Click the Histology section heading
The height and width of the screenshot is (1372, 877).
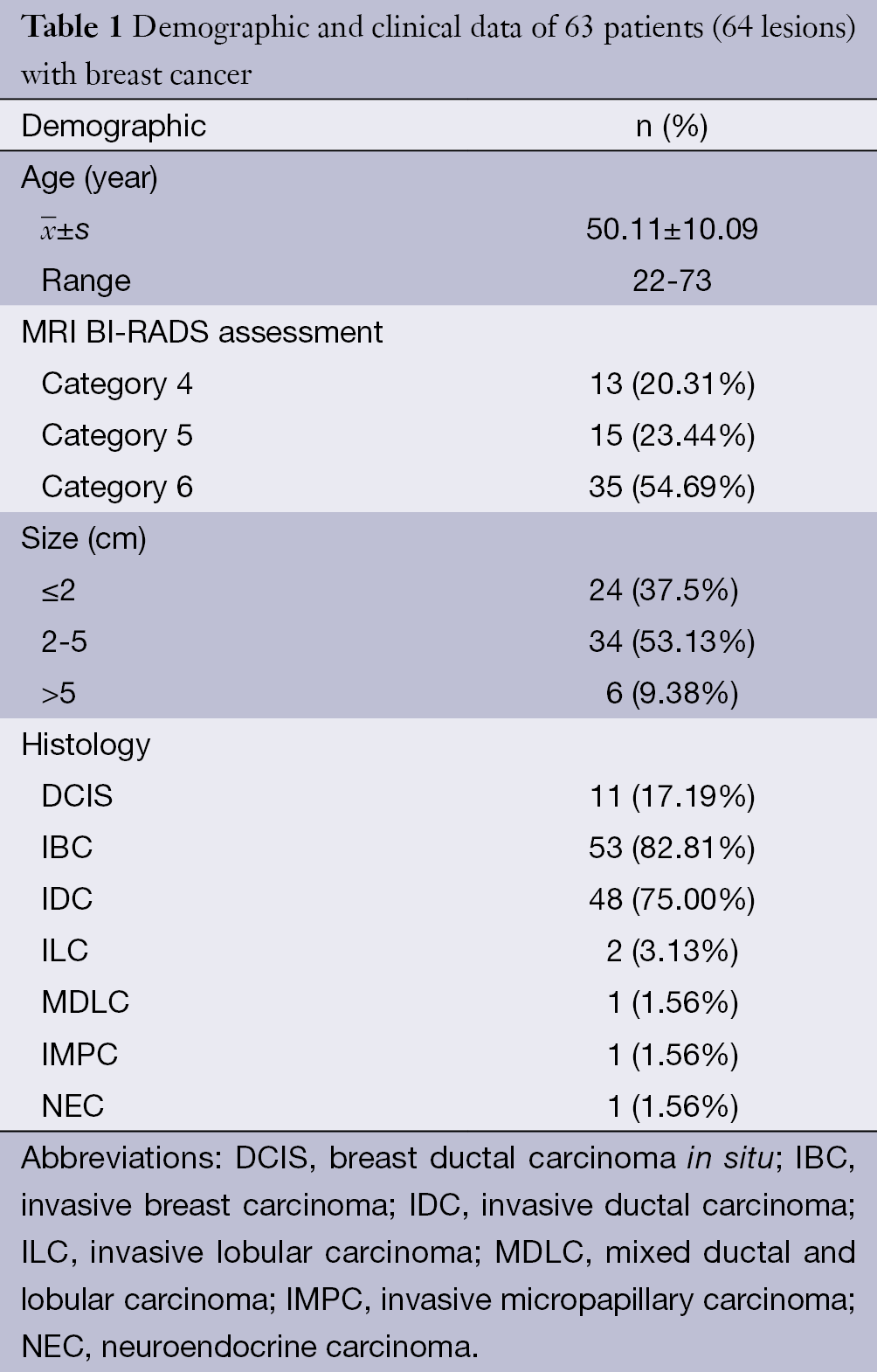[86, 745]
